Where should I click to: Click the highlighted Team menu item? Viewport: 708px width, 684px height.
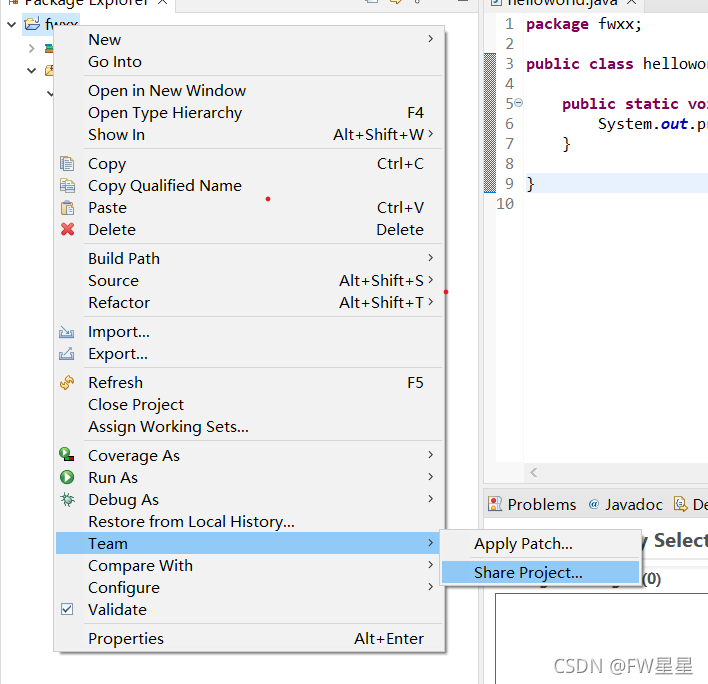tap(249, 543)
